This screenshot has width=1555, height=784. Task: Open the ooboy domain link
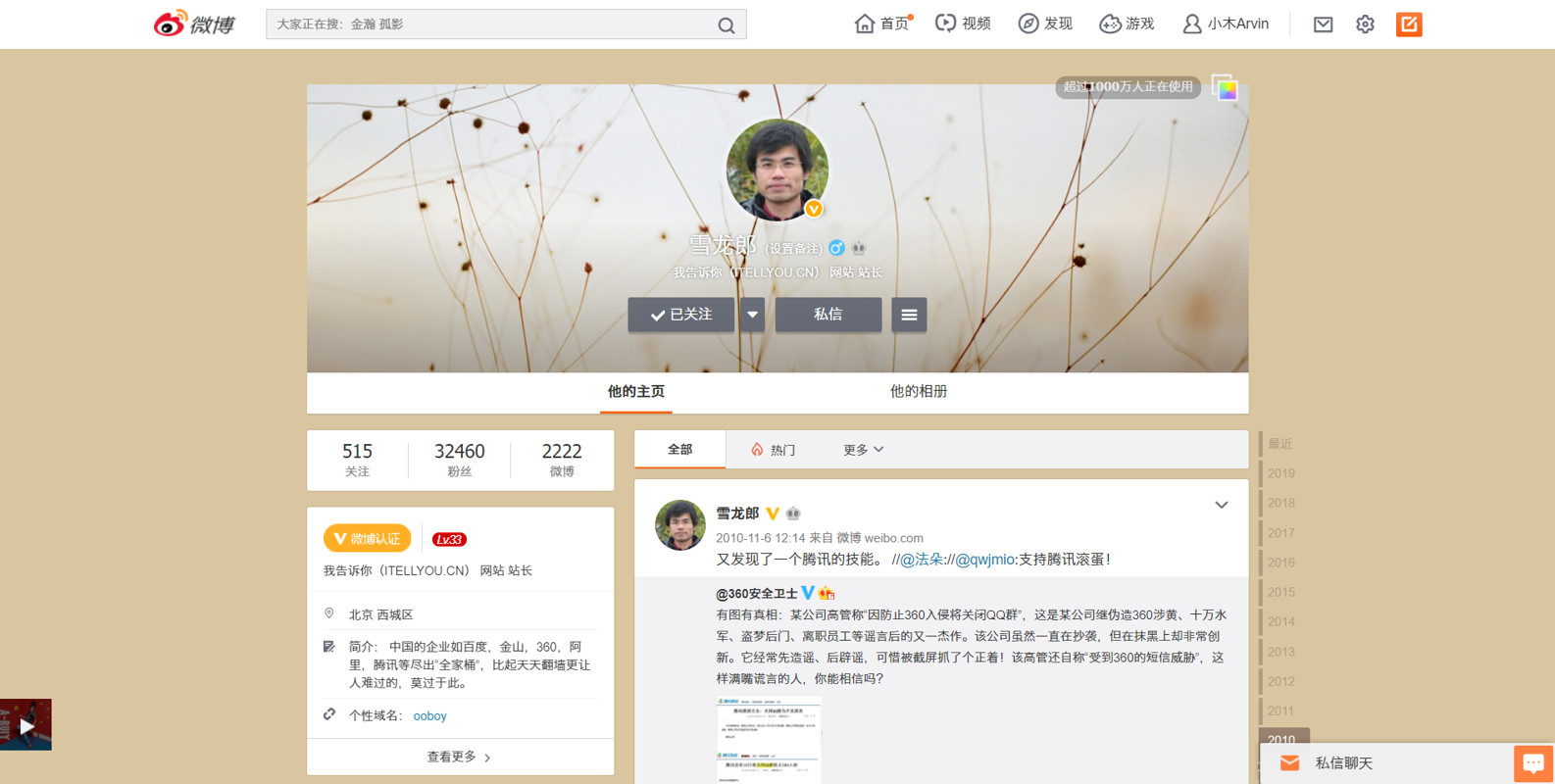point(429,716)
